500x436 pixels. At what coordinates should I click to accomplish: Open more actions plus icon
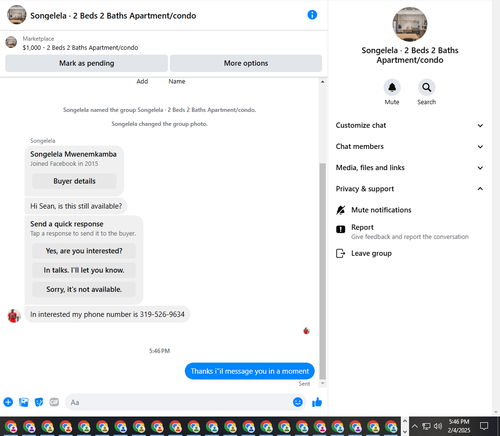(x=8, y=402)
